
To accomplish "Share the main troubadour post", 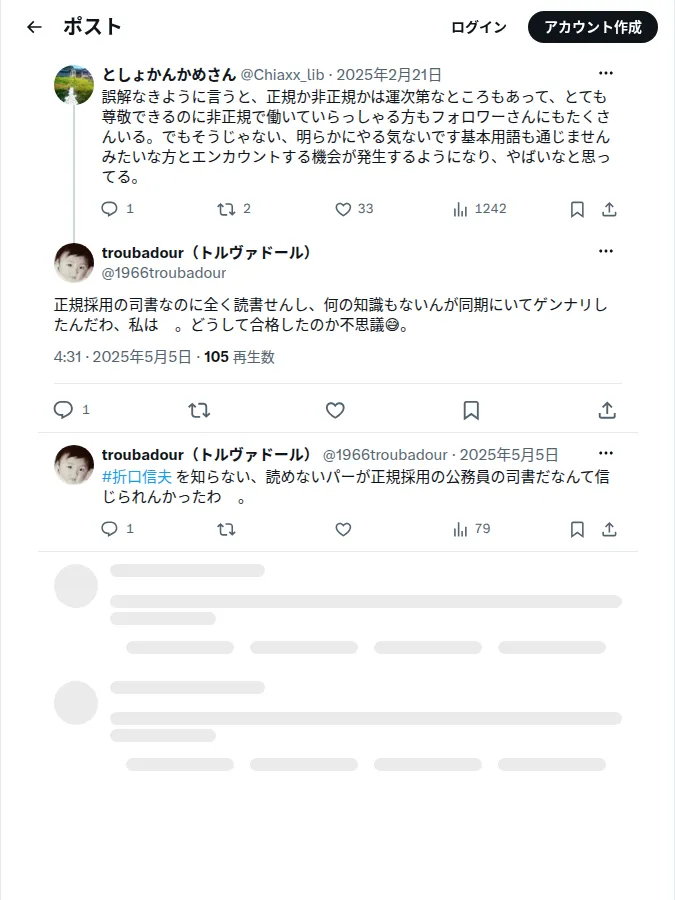I will 607,410.
